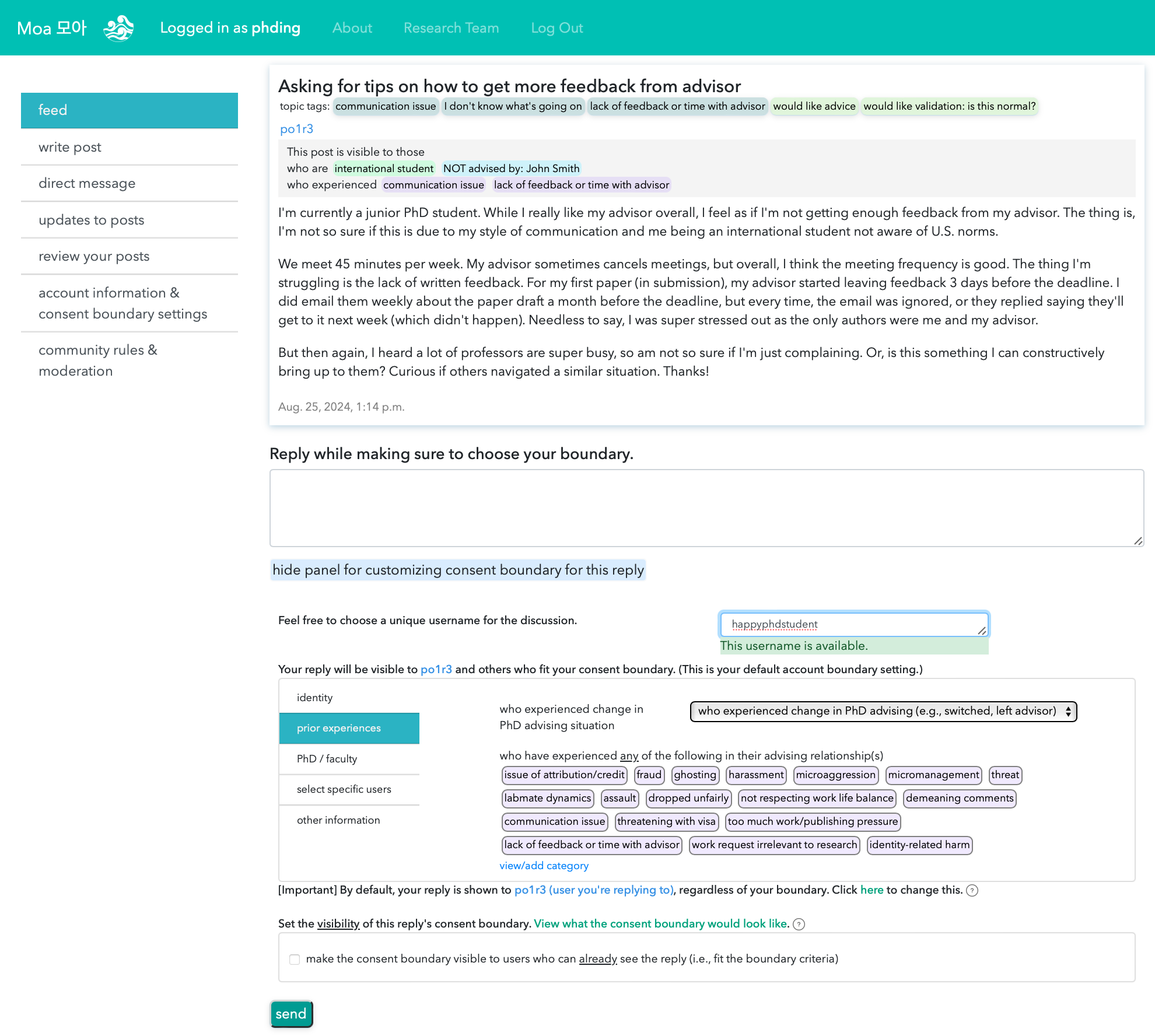Click the 'view/add category' link
The width and height of the screenshot is (1155, 1036).
click(x=544, y=866)
